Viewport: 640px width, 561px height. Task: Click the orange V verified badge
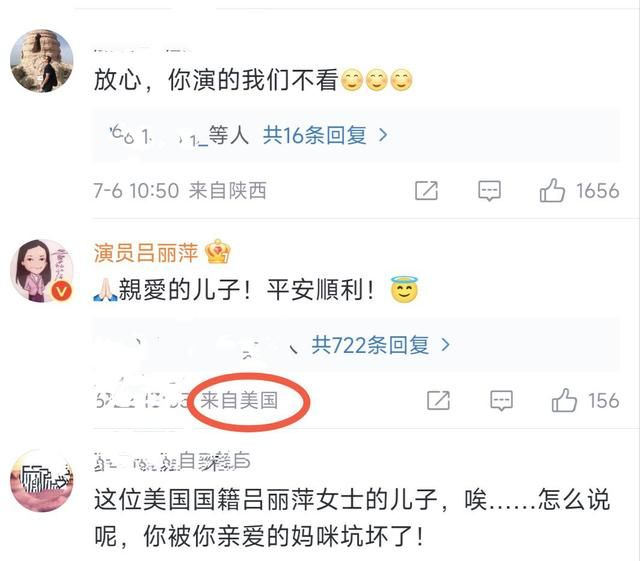(62, 292)
